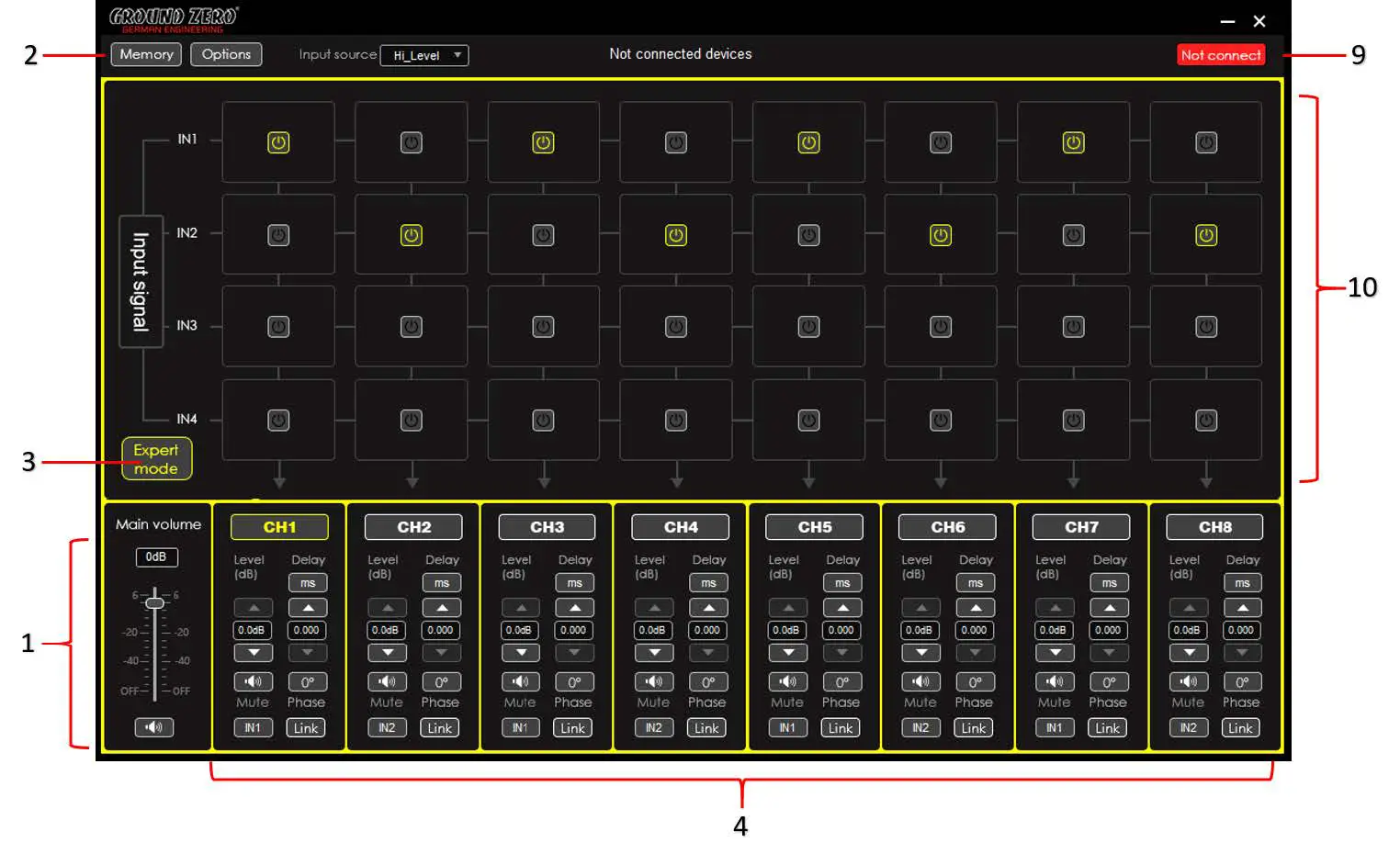The height and width of the screenshot is (865, 1400).
Task: Open the Memory menu
Action: point(145,54)
